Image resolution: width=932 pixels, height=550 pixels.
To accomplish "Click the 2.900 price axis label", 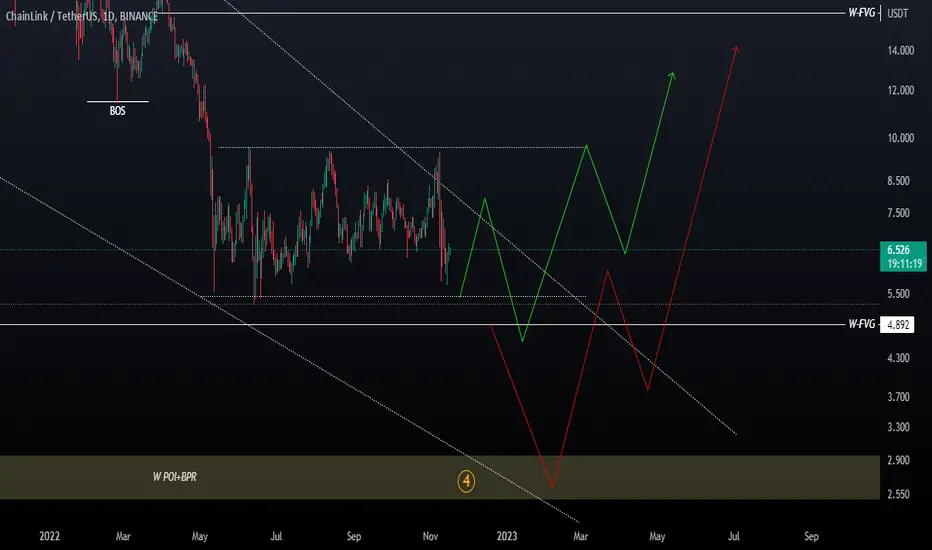I will click(x=898, y=460).
